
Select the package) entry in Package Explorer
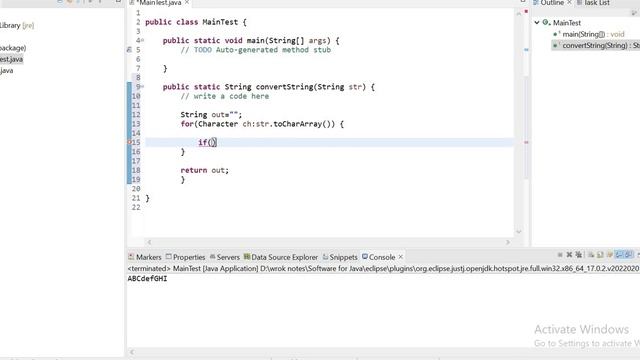13,48
